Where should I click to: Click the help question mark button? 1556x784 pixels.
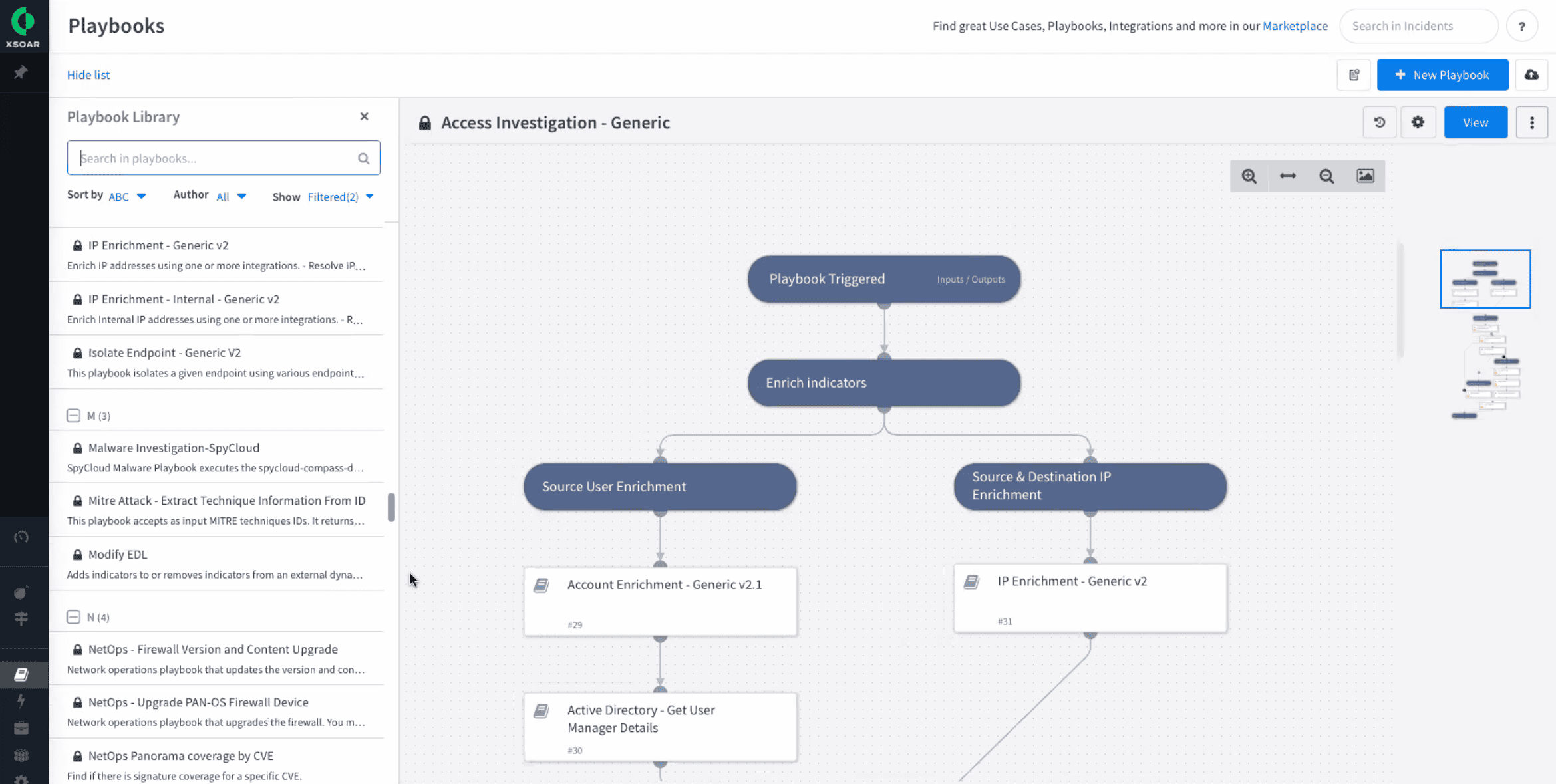coord(1521,27)
